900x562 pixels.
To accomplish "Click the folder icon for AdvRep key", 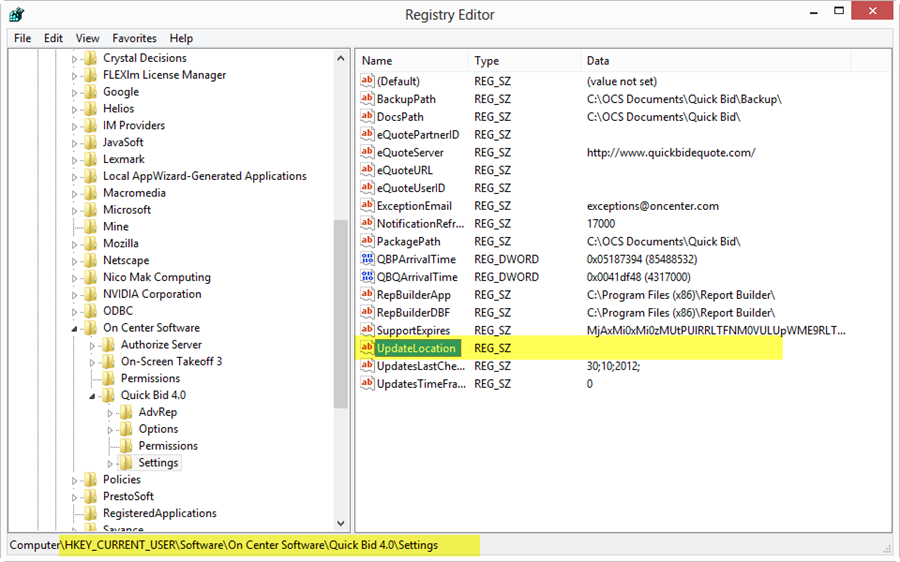I will pos(126,412).
